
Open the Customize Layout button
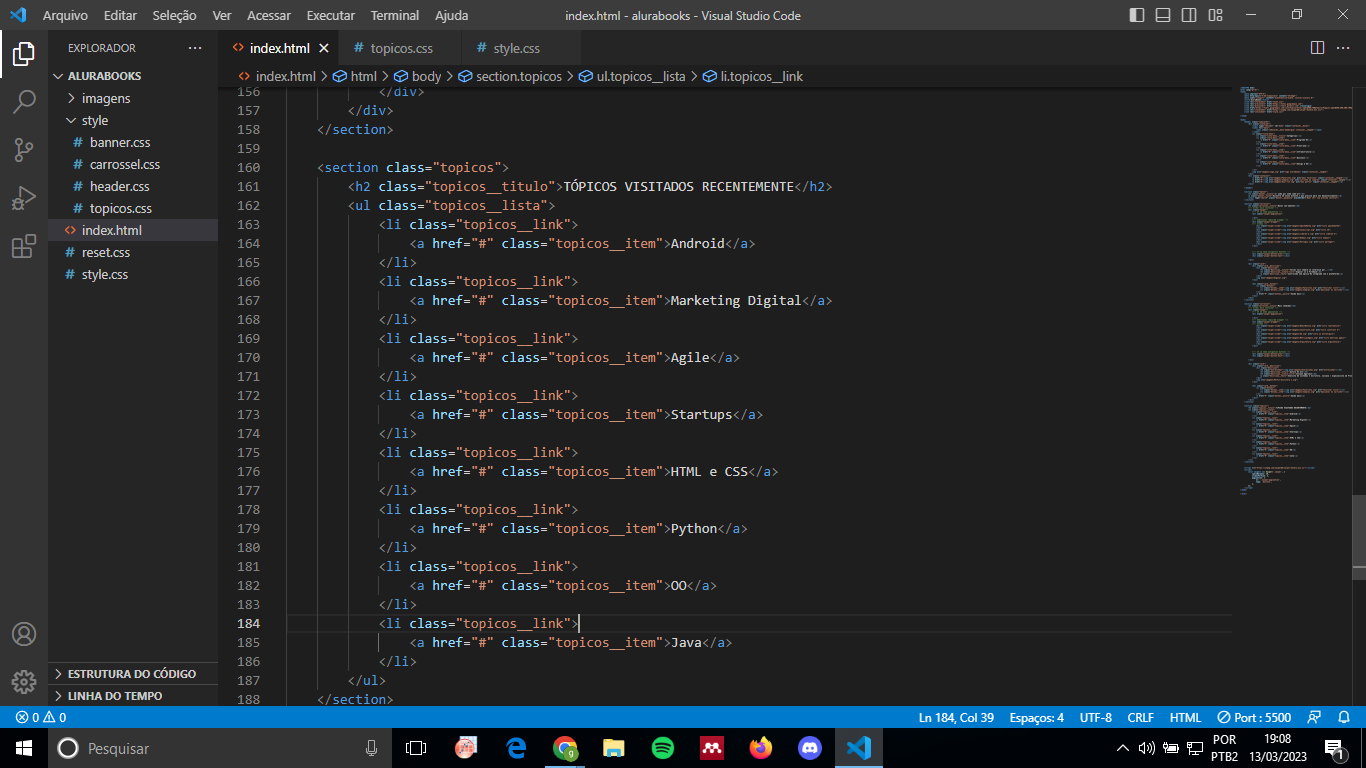(x=1215, y=15)
